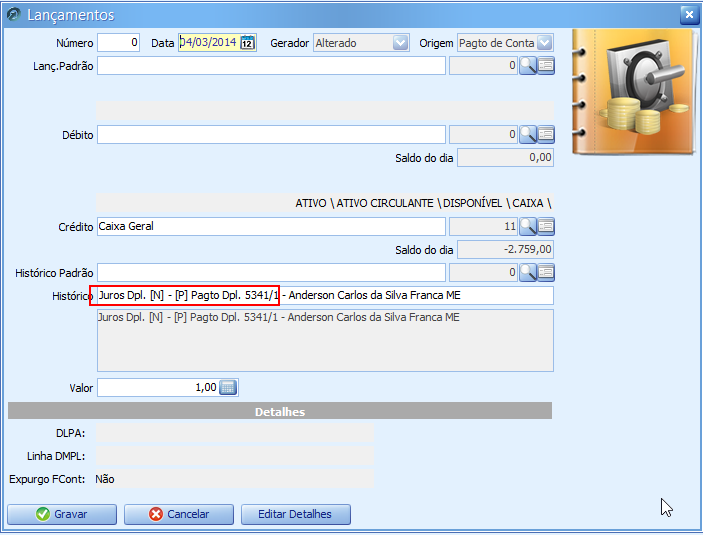This screenshot has height=535, width=703.
Task: Click the Histórico Padrão code number field
Action: [483, 272]
